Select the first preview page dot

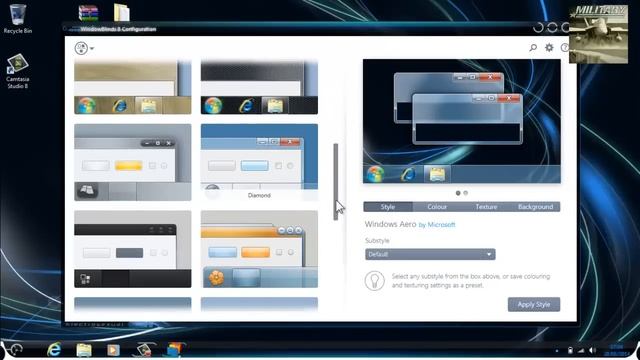point(458,193)
